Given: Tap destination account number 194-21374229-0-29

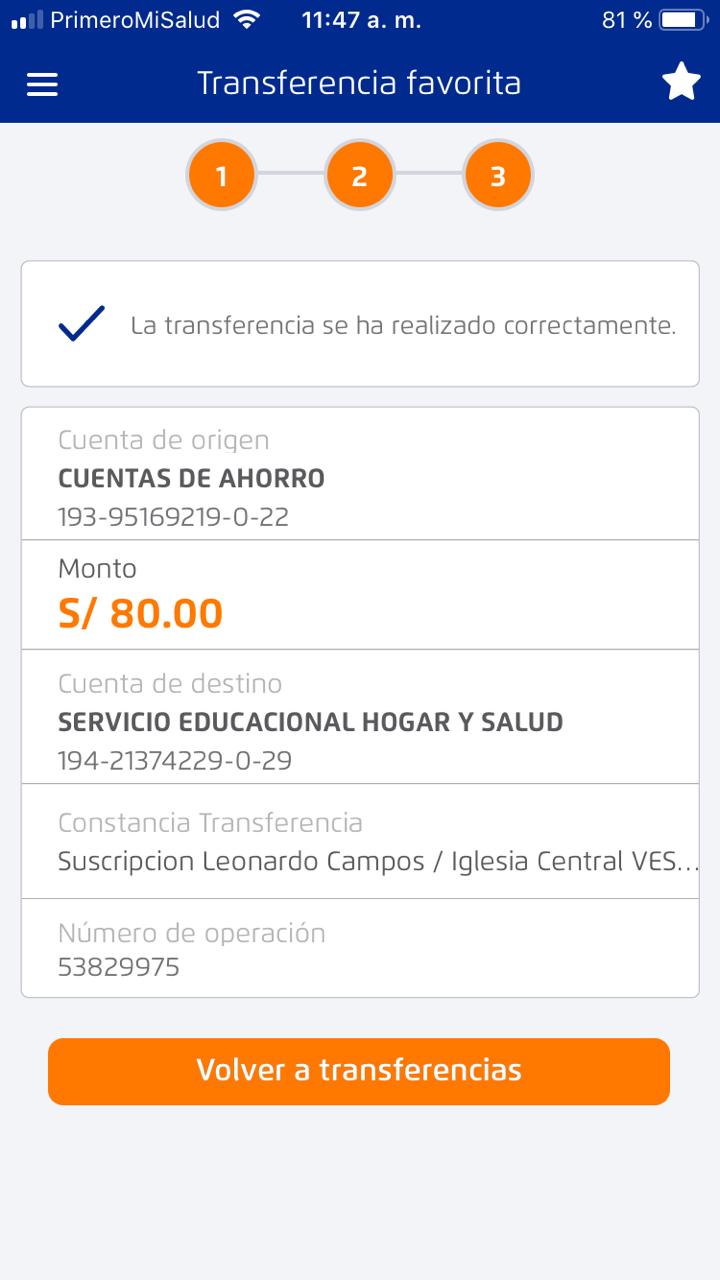Looking at the screenshot, I should (175, 761).
